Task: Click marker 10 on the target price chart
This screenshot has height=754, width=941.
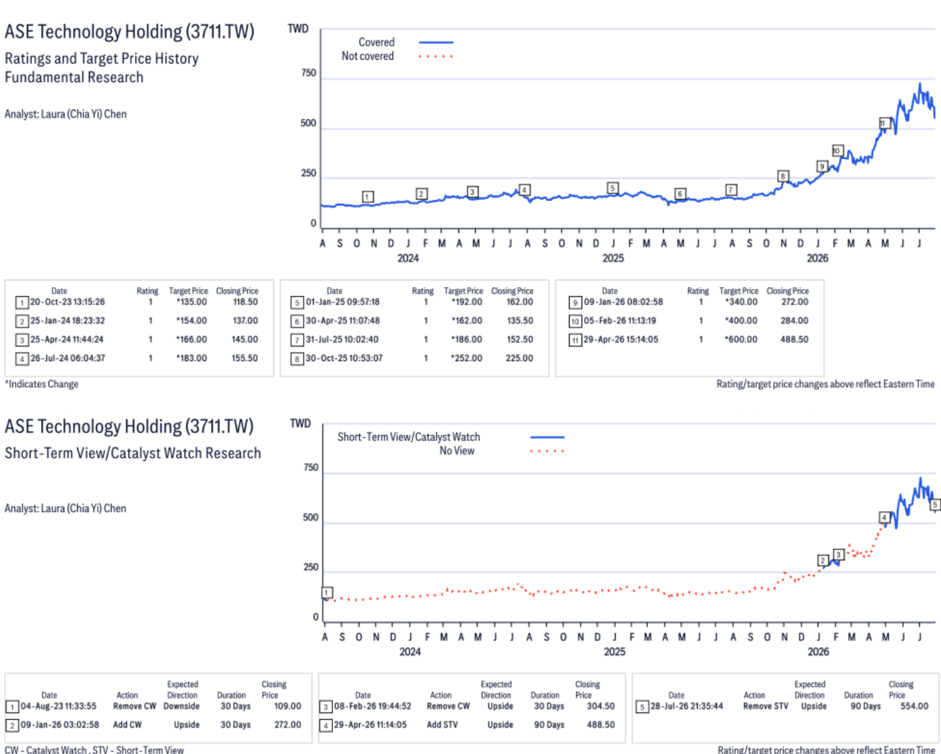Action: point(838,150)
